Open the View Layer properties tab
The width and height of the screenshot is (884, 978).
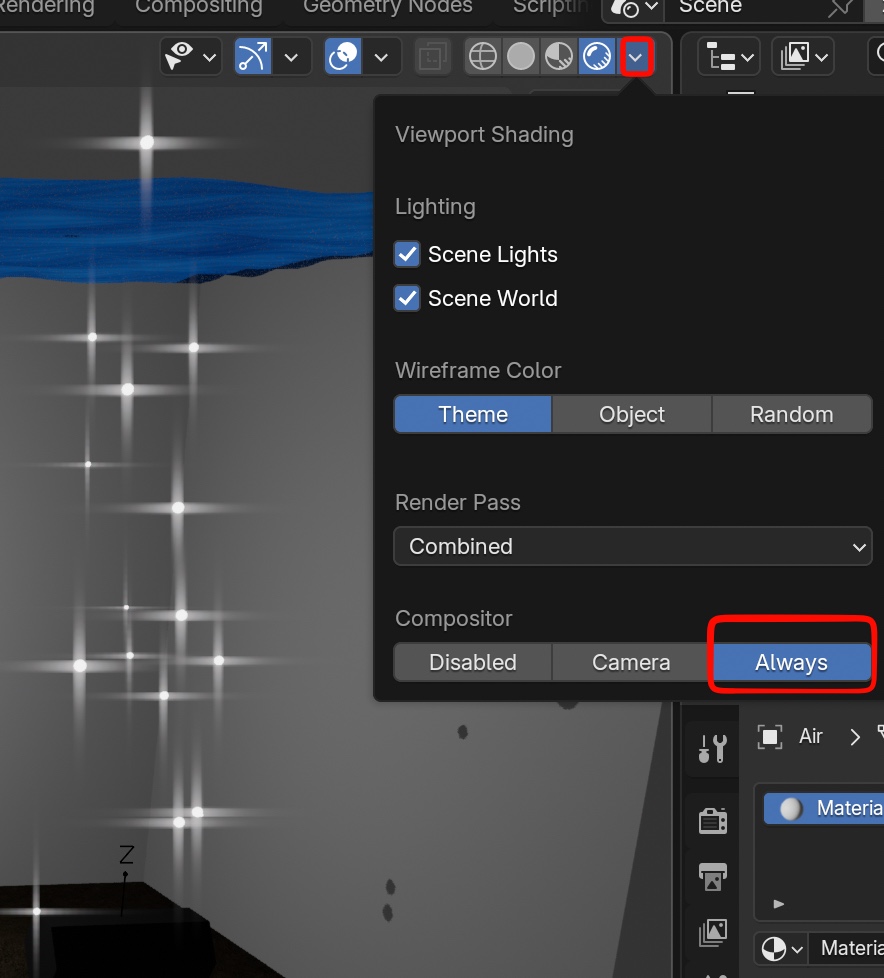(x=713, y=933)
